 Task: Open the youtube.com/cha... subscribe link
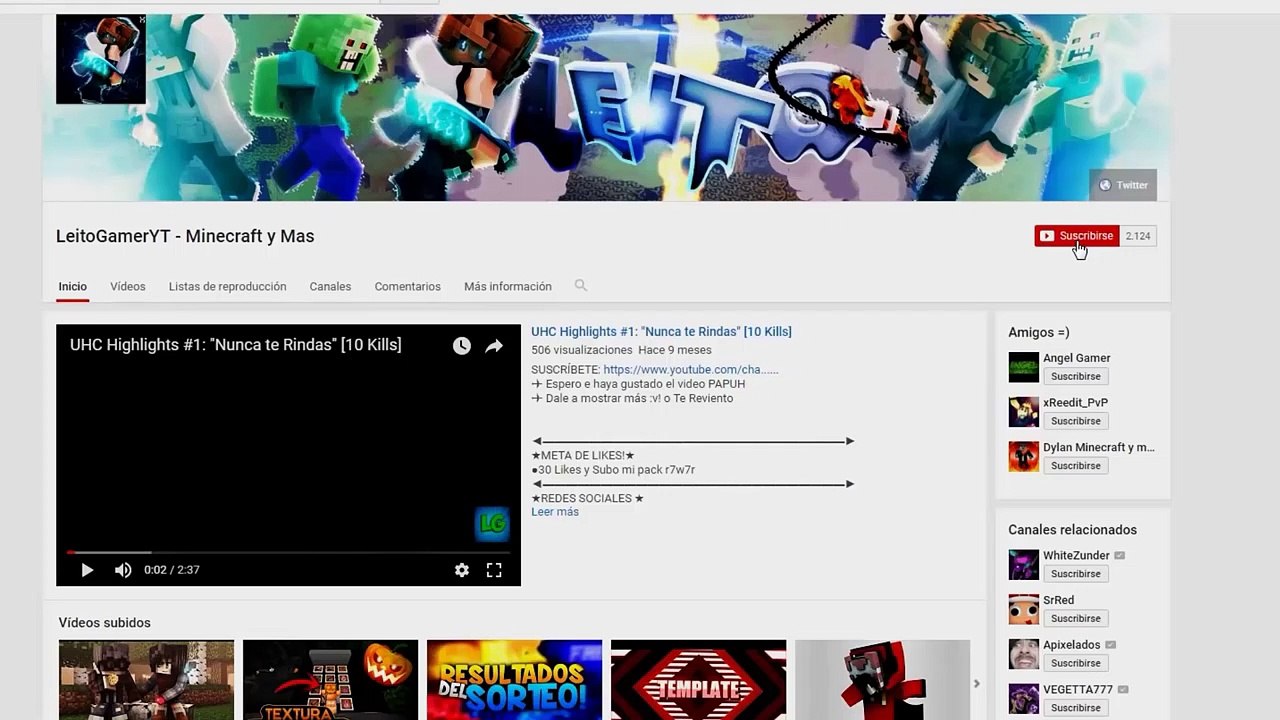pyautogui.click(x=691, y=369)
